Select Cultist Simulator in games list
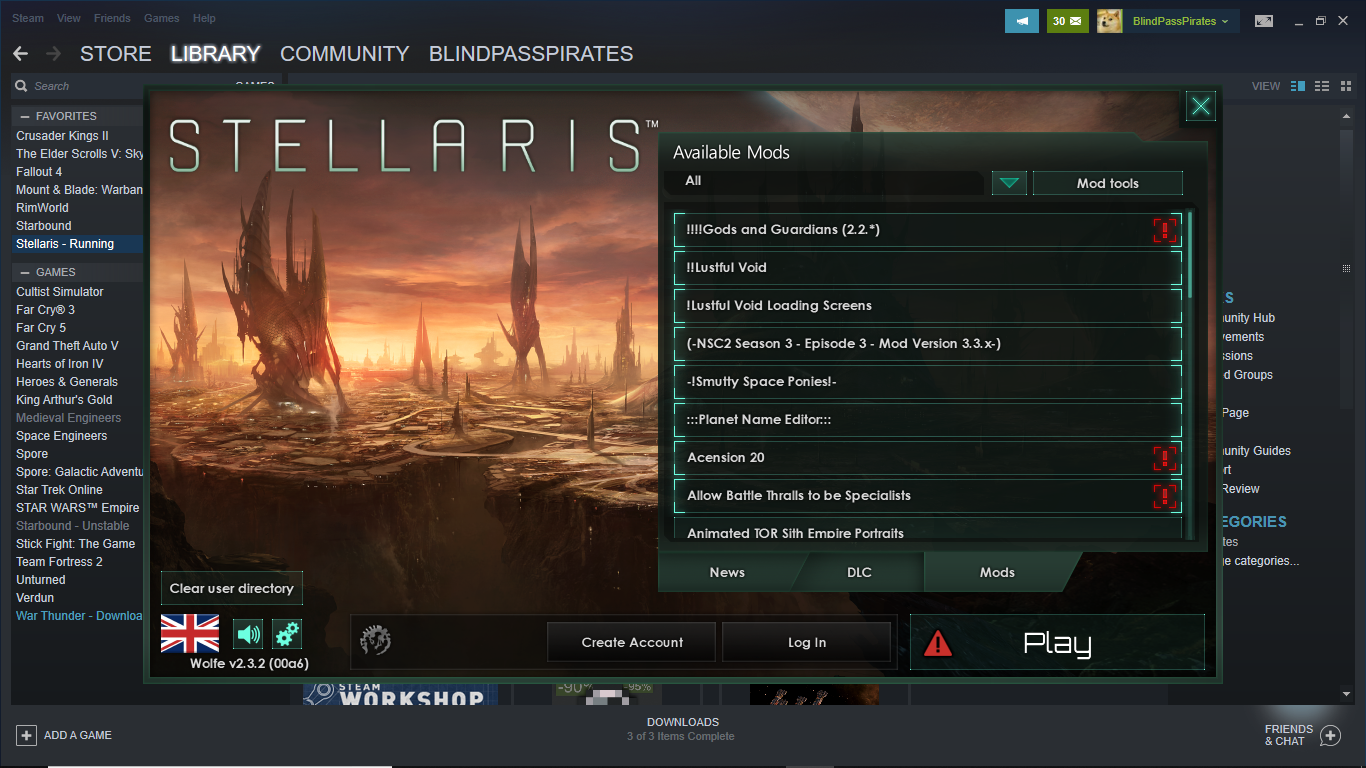The height and width of the screenshot is (768, 1366). click(x=60, y=292)
